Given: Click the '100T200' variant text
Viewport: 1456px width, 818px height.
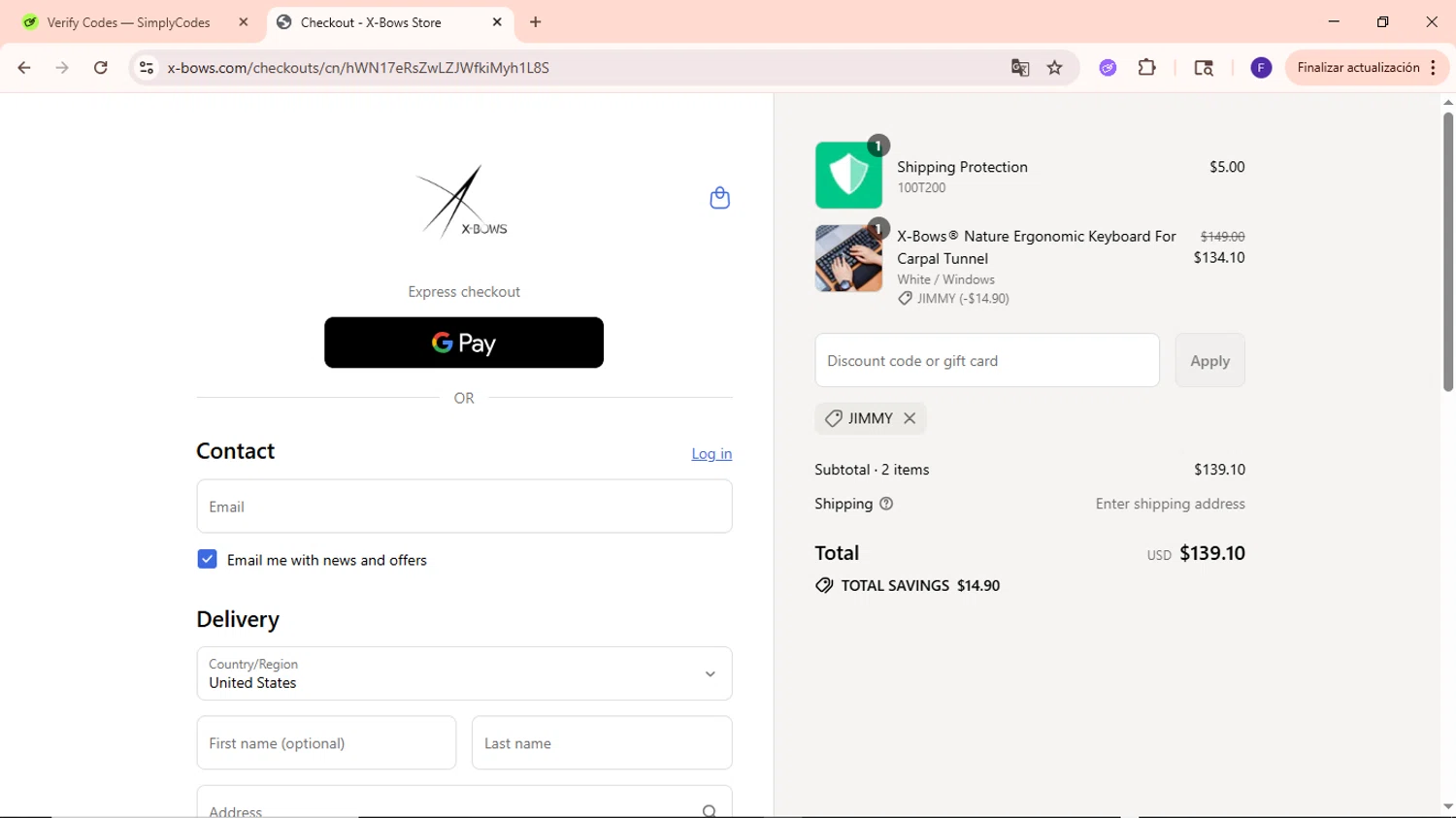Looking at the screenshot, I should click(x=921, y=188).
